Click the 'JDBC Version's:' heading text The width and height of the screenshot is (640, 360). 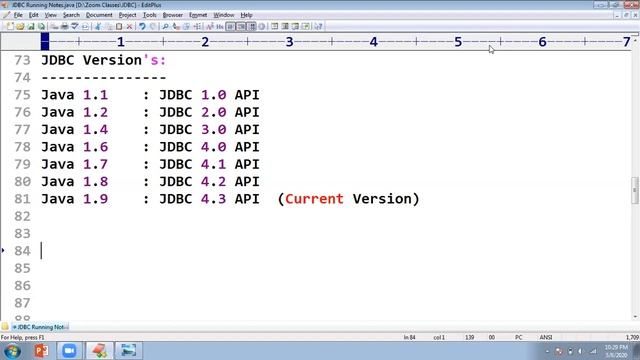pos(104,60)
